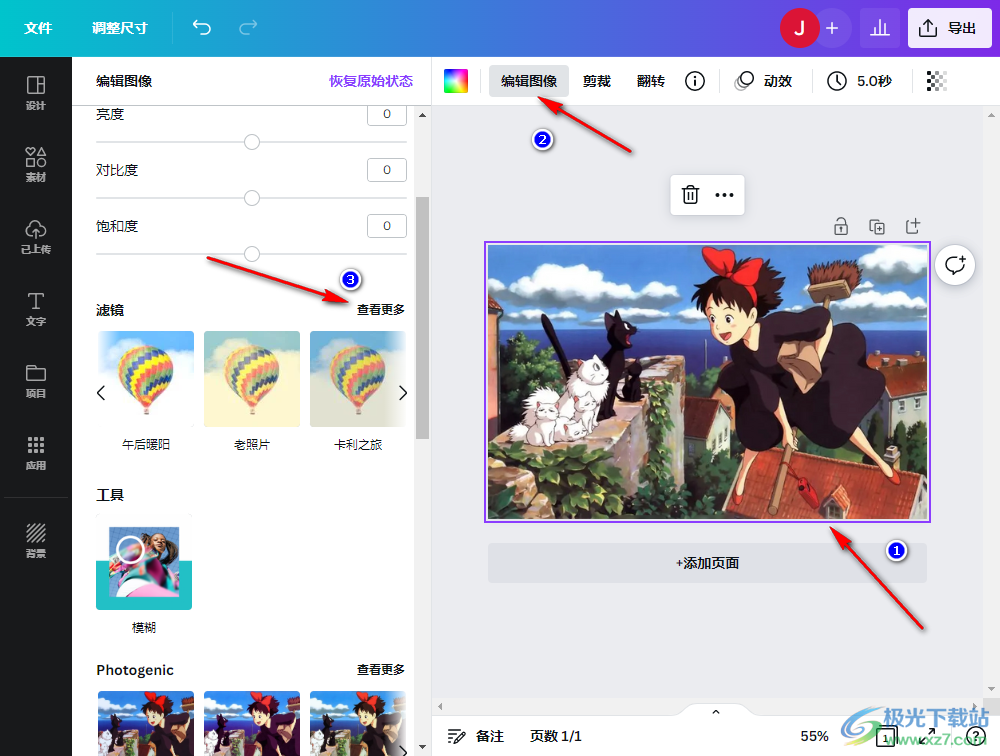1000x756 pixels.
Task: Click the +添加页面 add page button
Action: [x=707, y=563]
